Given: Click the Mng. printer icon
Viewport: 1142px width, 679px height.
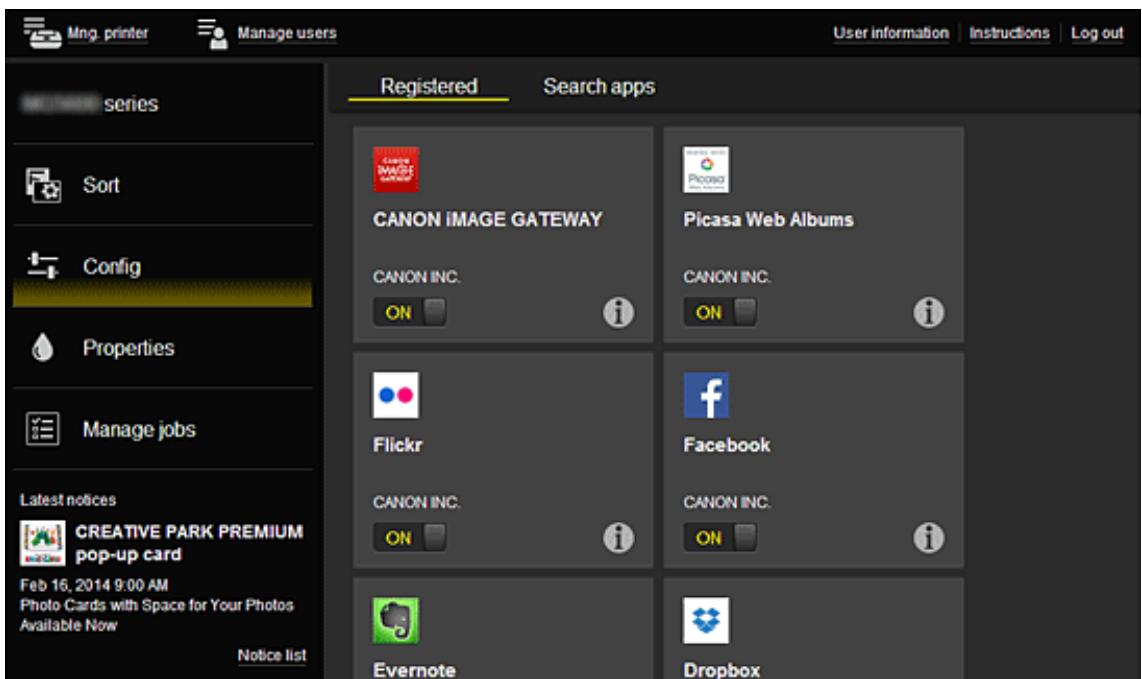Looking at the screenshot, I should click(x=42, y=33).
